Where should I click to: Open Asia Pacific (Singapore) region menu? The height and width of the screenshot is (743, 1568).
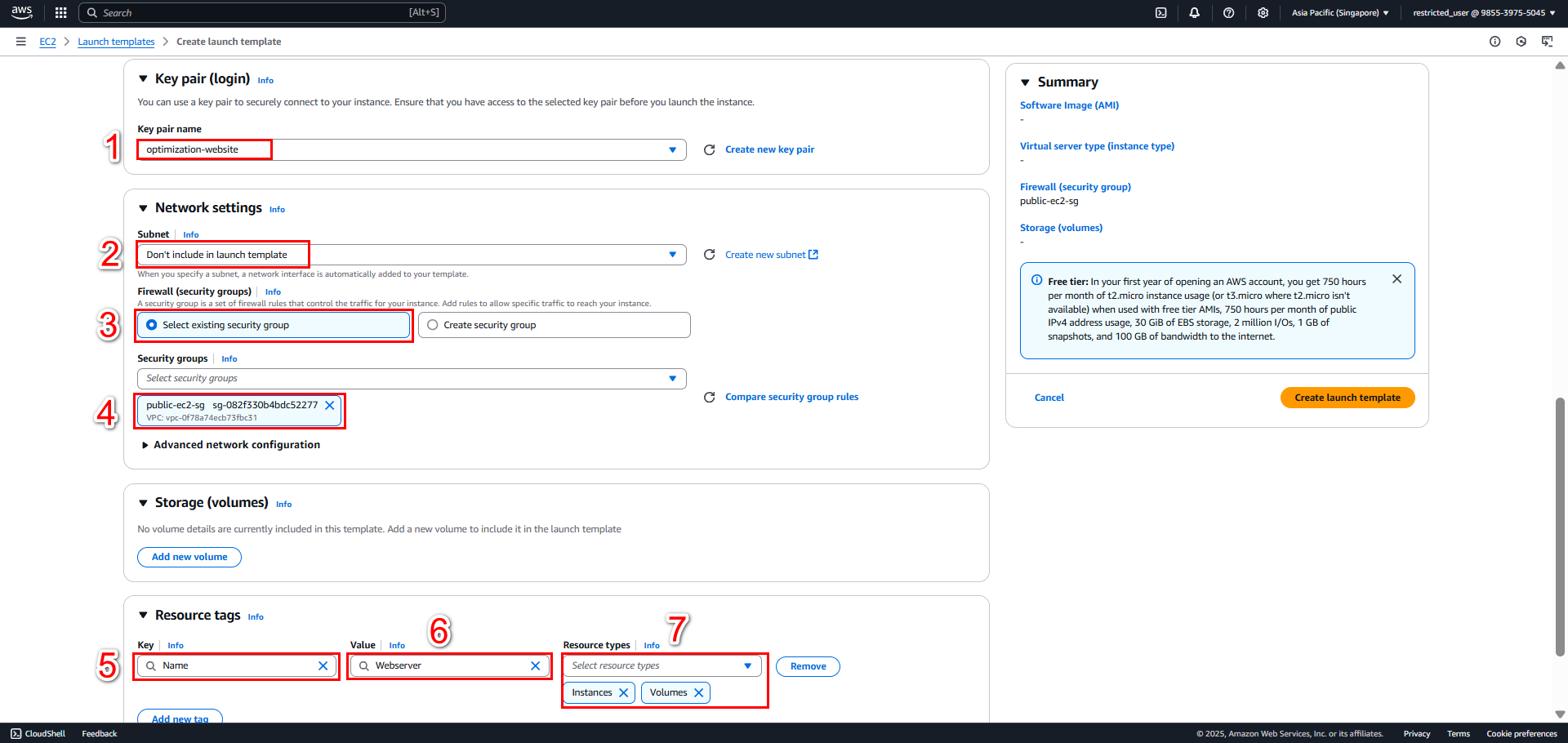(x=1340, y=12)
